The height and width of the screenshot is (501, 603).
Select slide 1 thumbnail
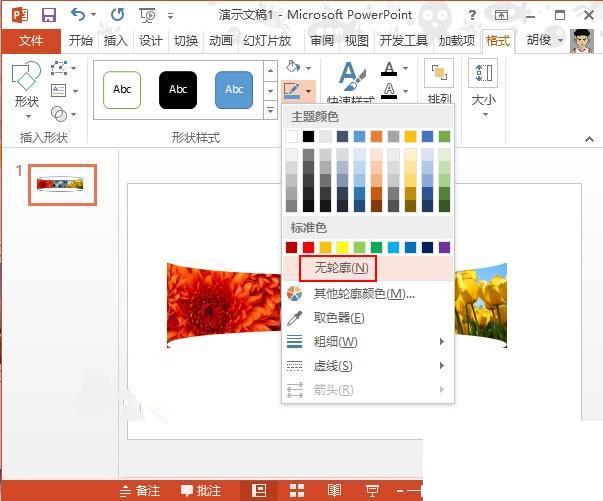(62, 185)
